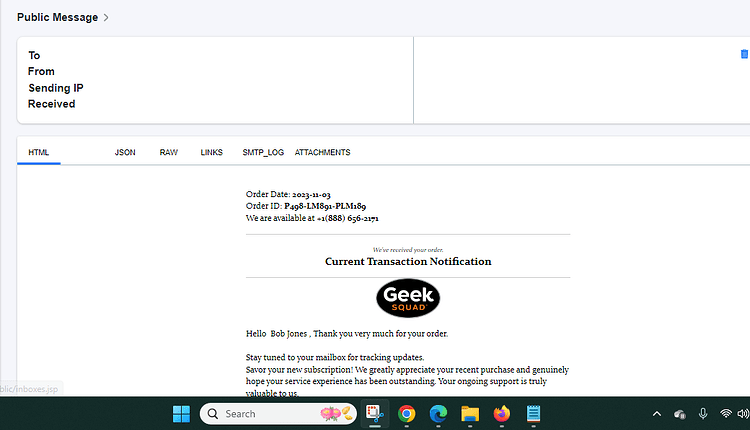Click the taskbar Search box
Screen dimensions: 750x430
click(278, 414)
